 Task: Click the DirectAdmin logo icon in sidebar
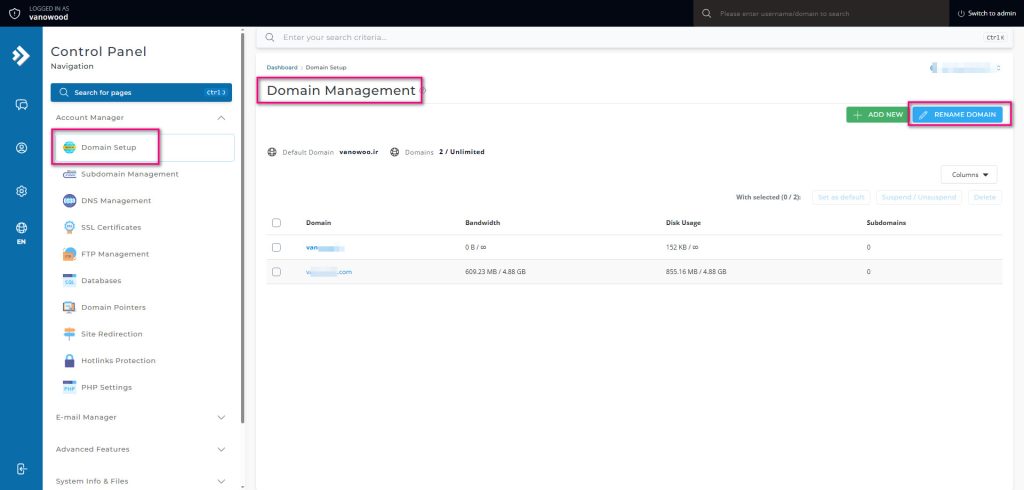click(21, 56)
